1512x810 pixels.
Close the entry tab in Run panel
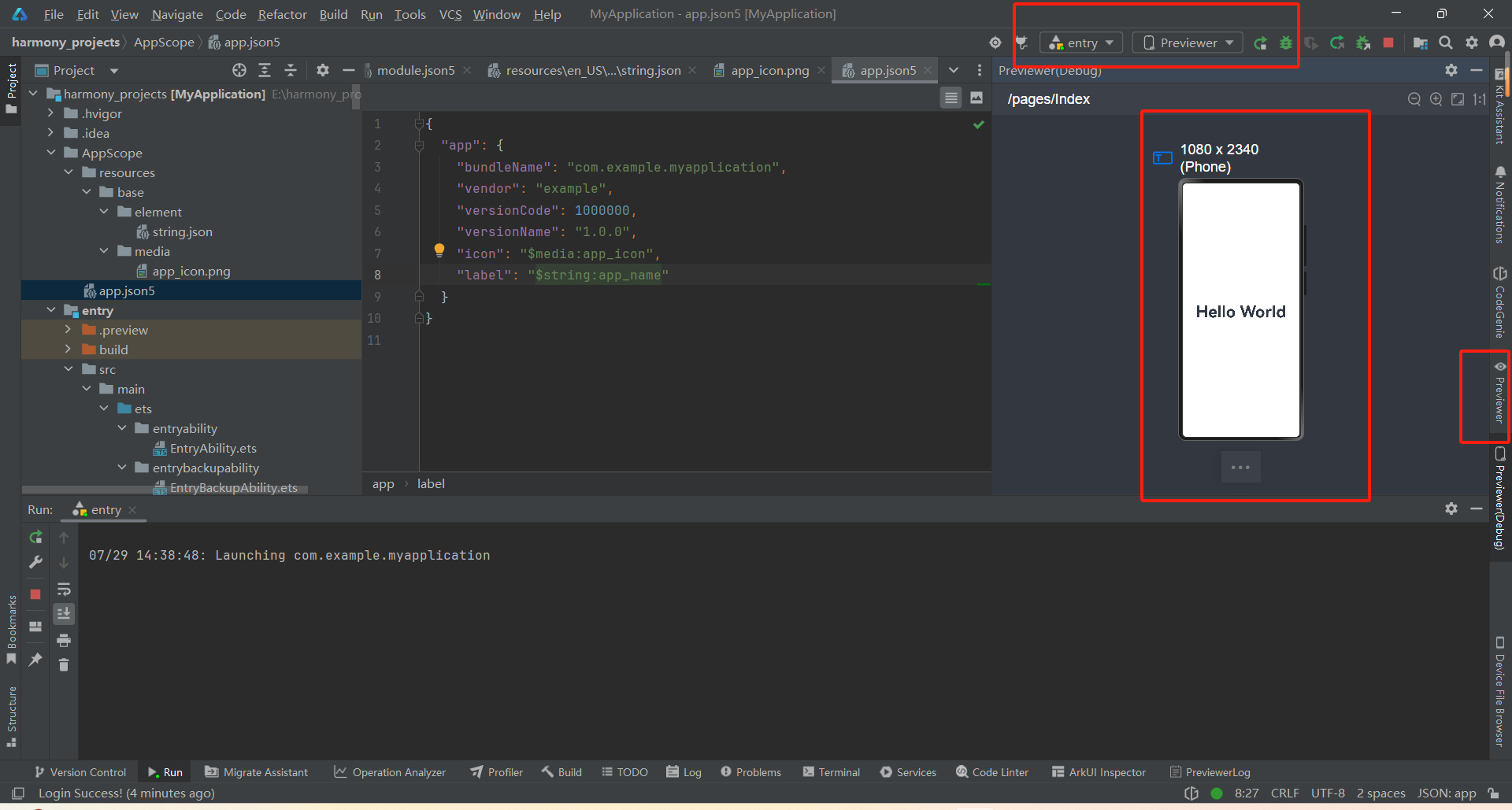tap(133, 510)
